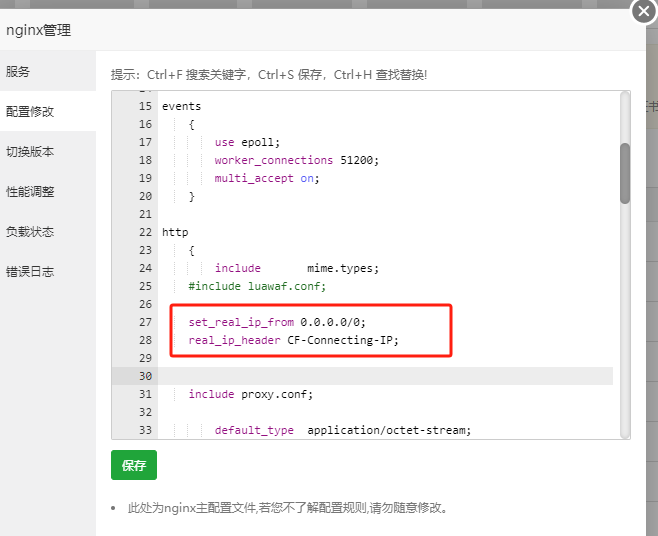Click line number 27 in gutter
Image resolution: width=658 pixels, height=536 pixels.
[145, 322]
